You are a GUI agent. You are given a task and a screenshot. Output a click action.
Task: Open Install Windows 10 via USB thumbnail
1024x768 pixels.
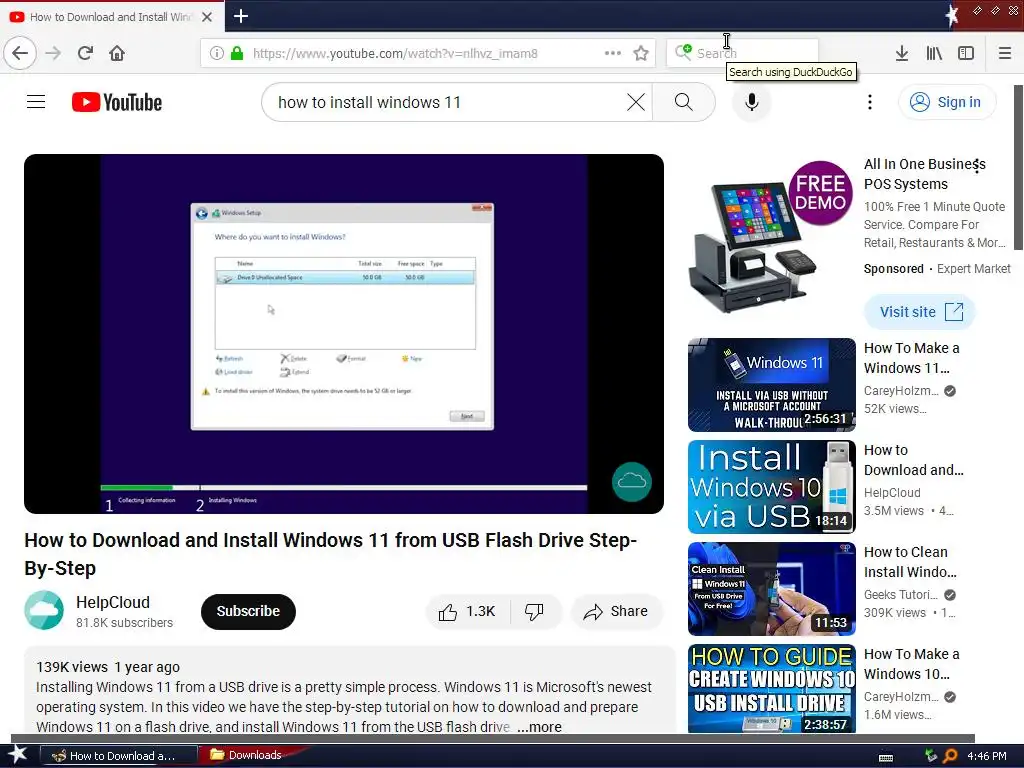pyautogui.click(x=771, y=487)
